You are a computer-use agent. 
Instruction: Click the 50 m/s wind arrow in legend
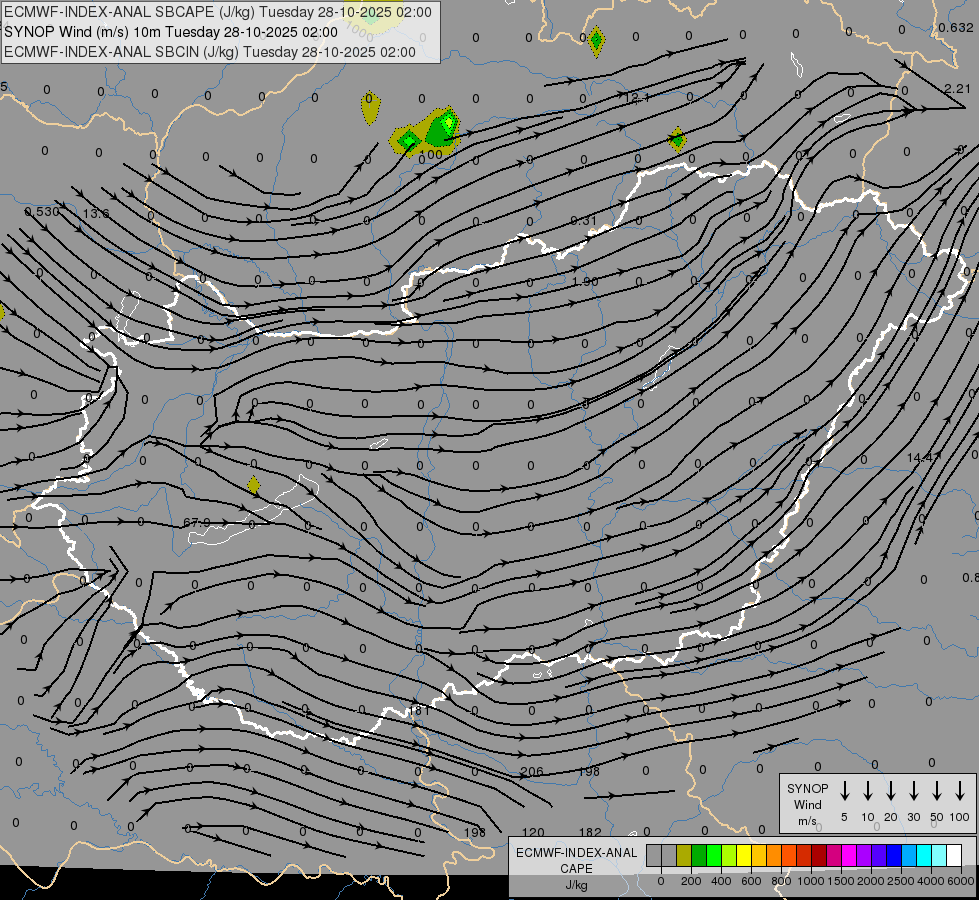click(937, 791)
